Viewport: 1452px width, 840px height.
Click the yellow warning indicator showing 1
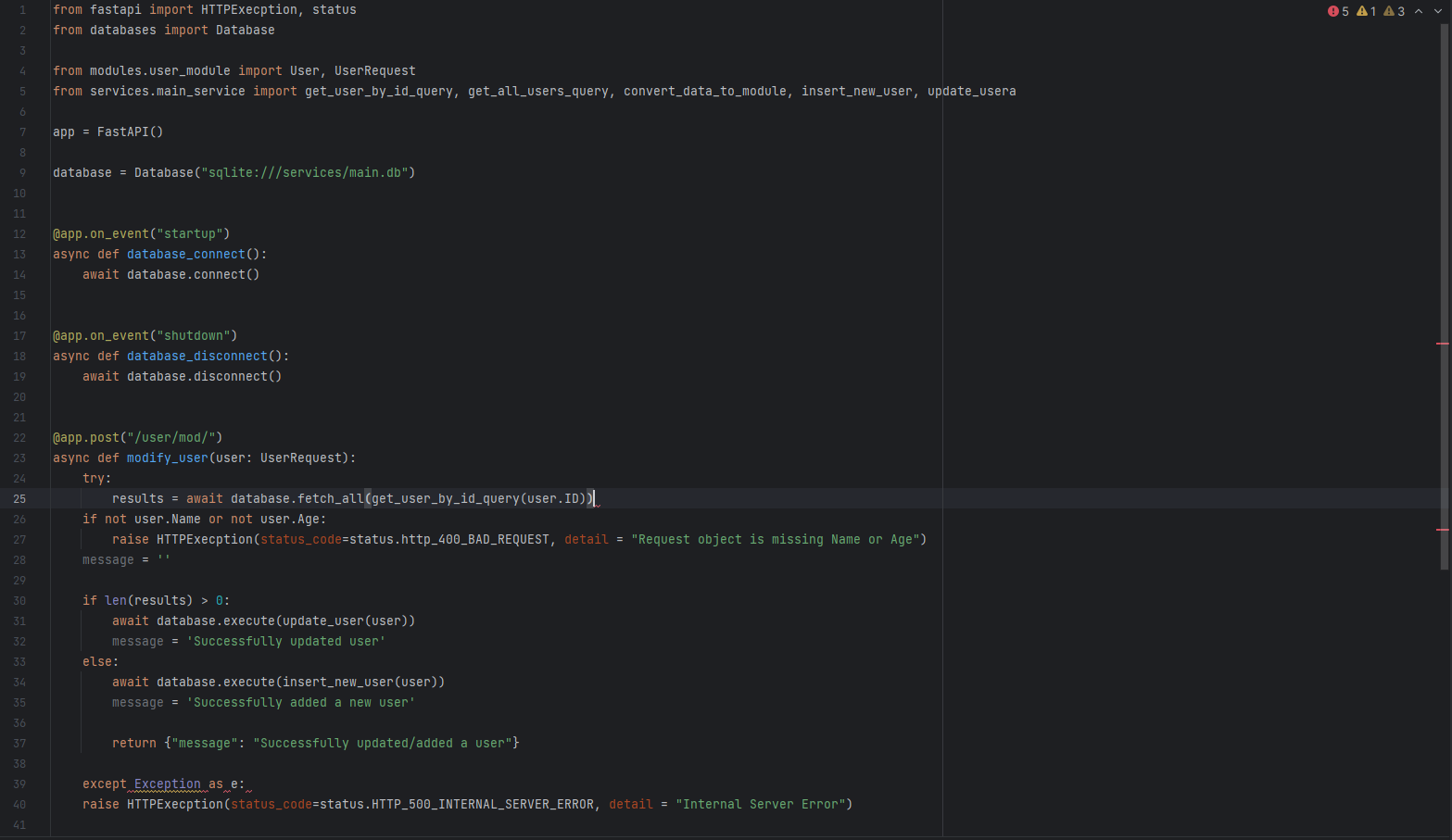(x=1366, y=11)
